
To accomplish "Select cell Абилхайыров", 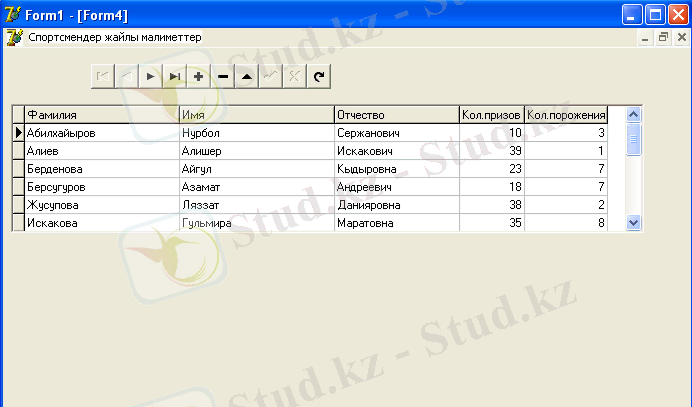I will click(x=102, y=133).
